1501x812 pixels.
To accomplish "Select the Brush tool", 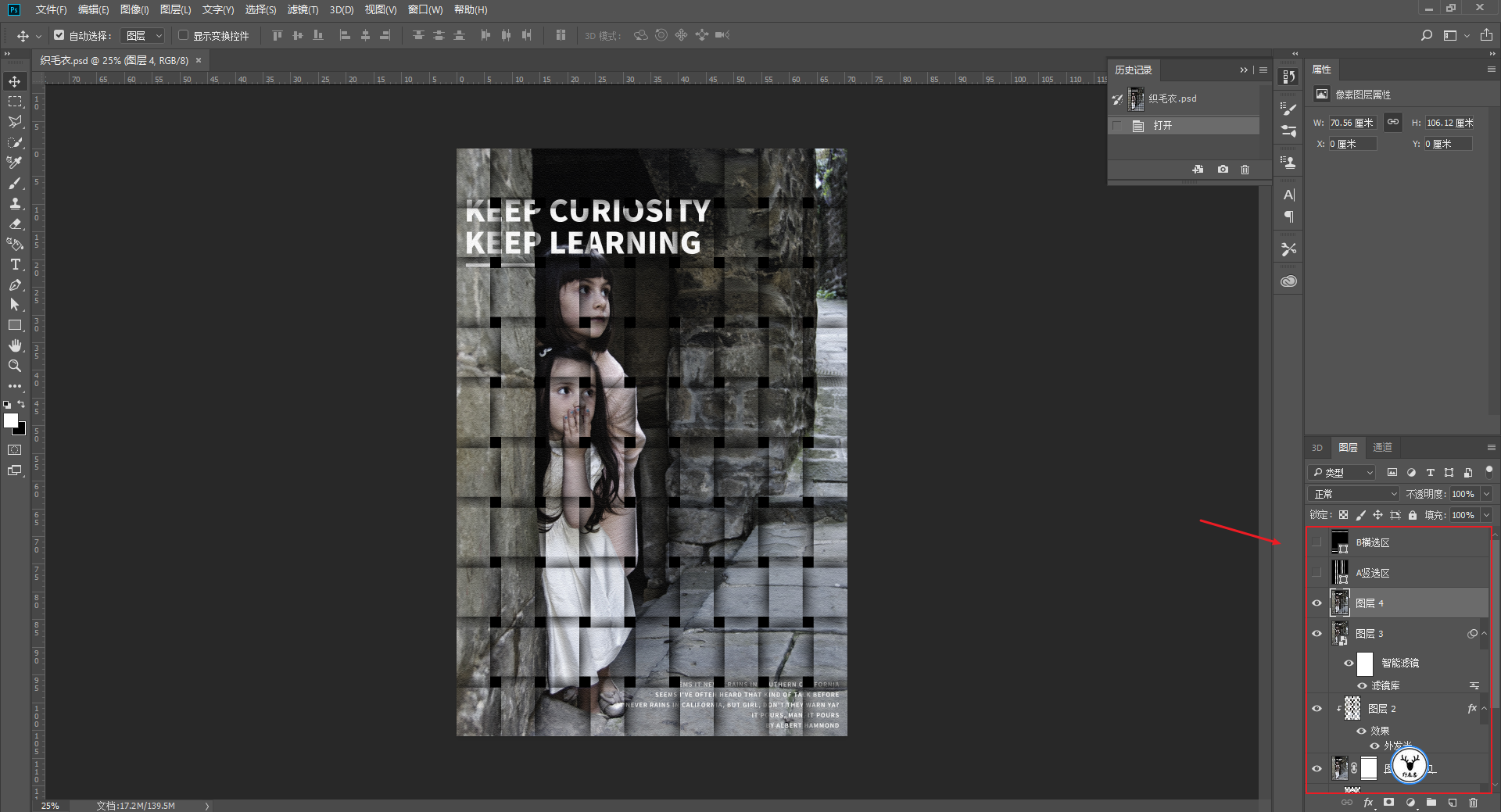I will click(15, 183).
